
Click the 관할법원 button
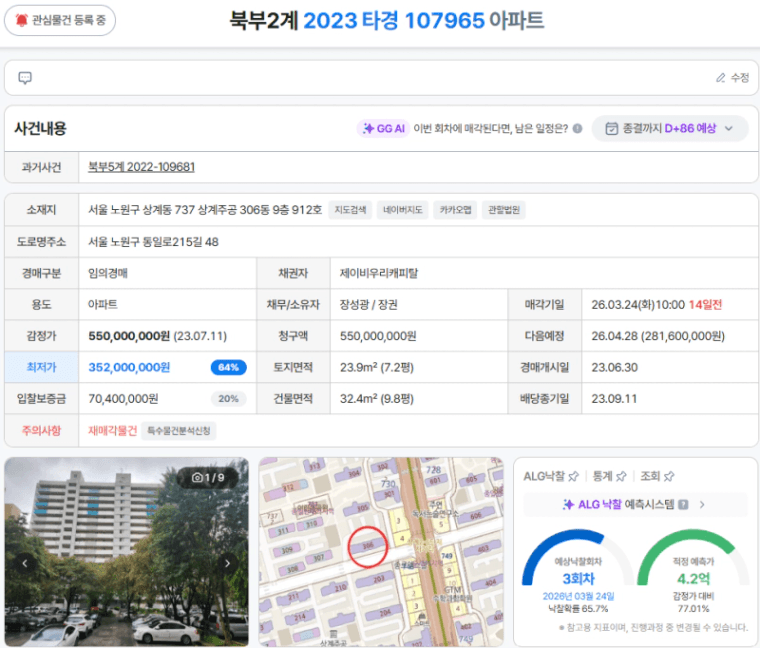[x=503, y=210]
